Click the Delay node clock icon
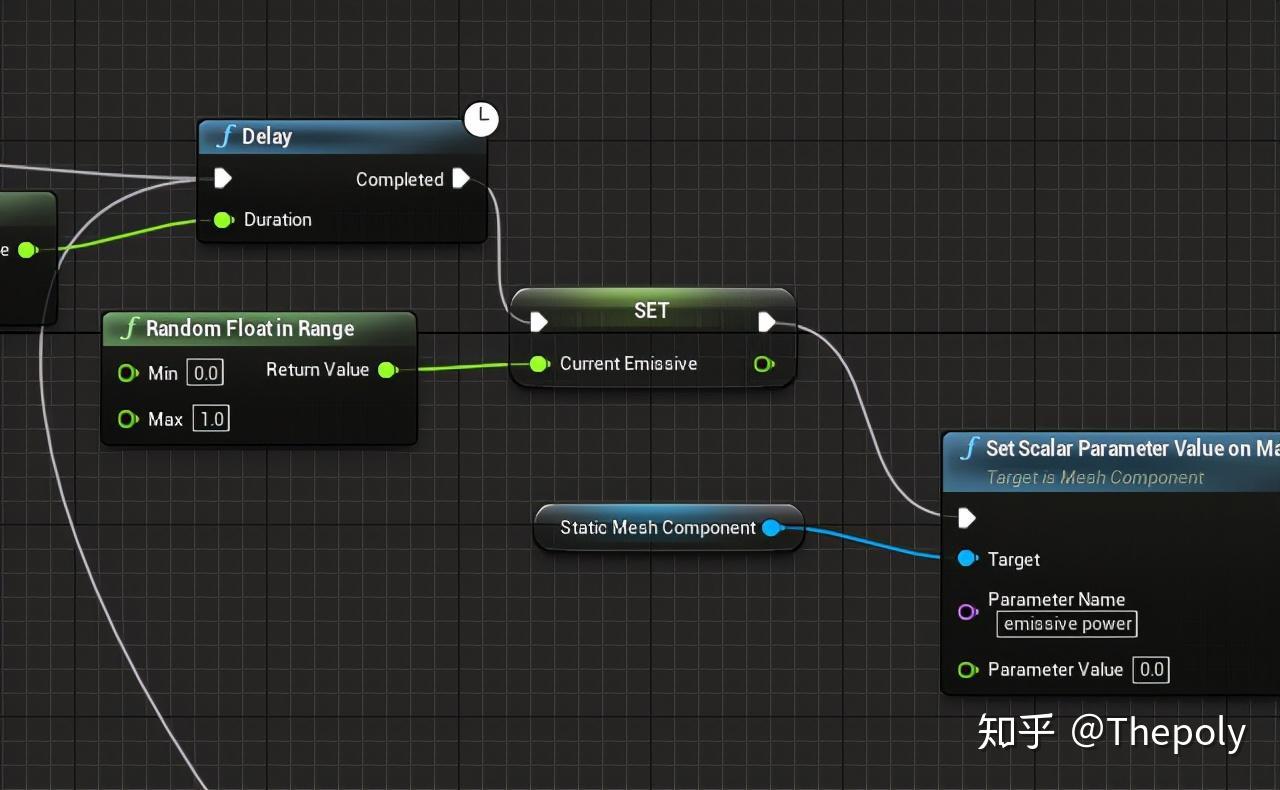 click(481, 120)
